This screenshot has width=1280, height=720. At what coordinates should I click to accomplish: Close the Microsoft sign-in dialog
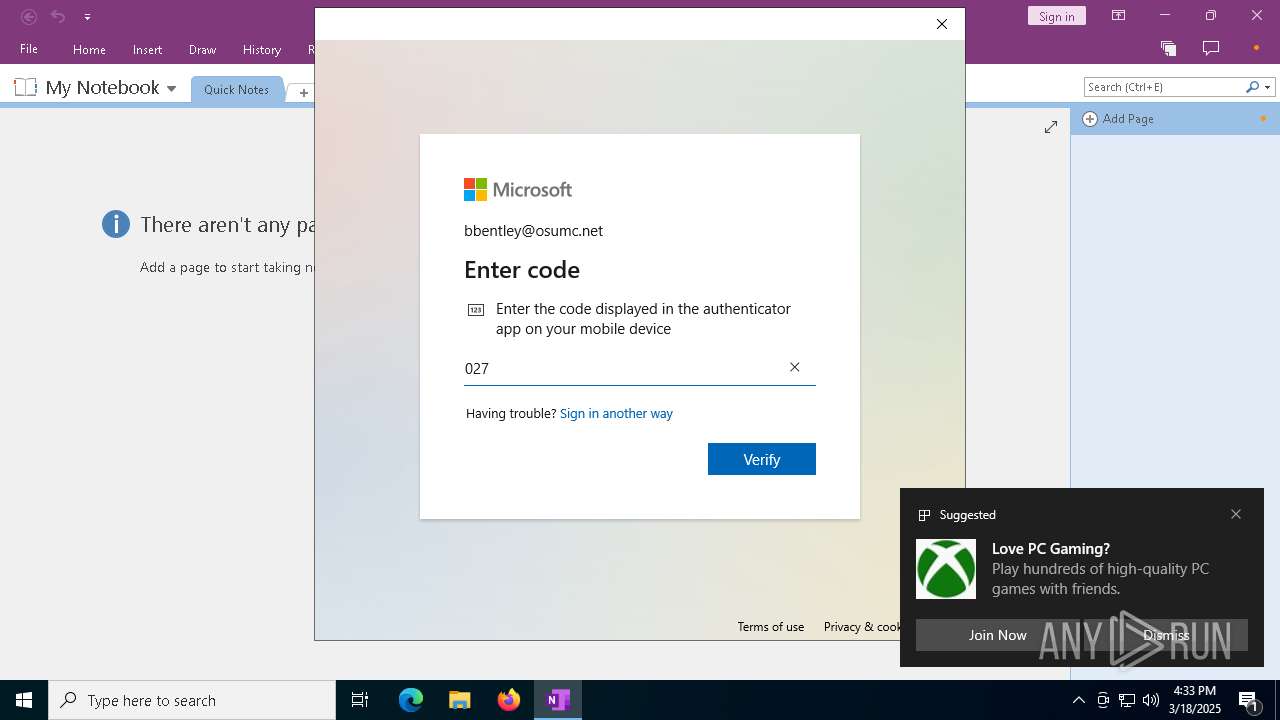click(x=941, y=24)
